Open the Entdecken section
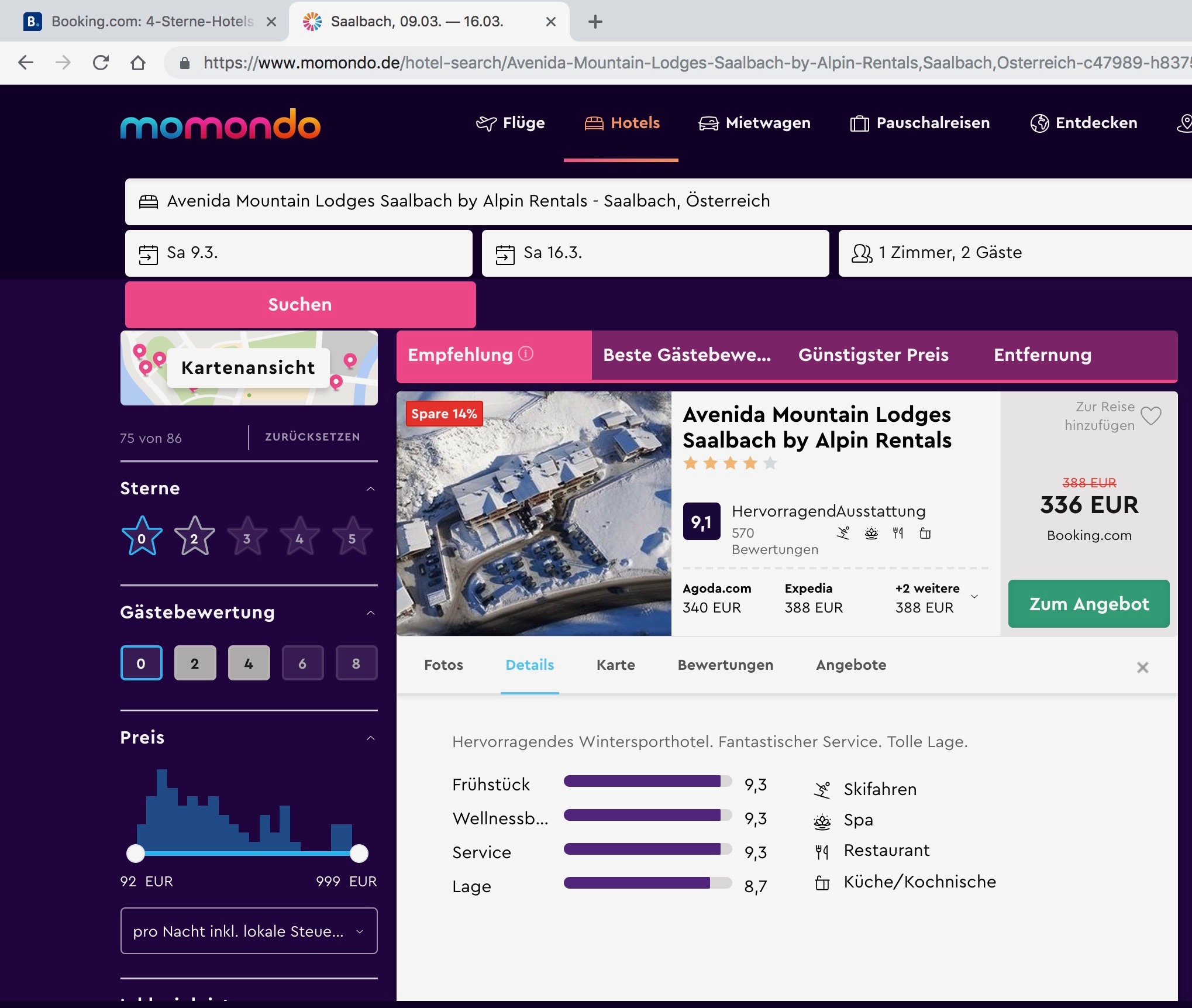The image size is (1192, 1008). point(1084,123)
